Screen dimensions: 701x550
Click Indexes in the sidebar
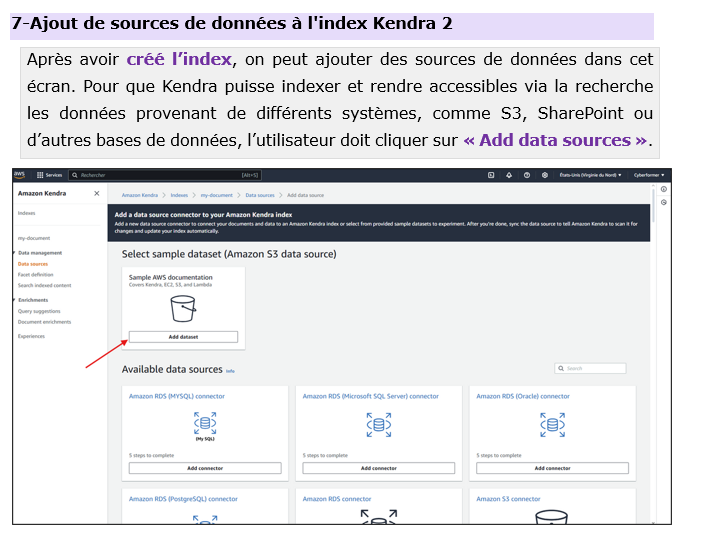(x=26, y=213)
